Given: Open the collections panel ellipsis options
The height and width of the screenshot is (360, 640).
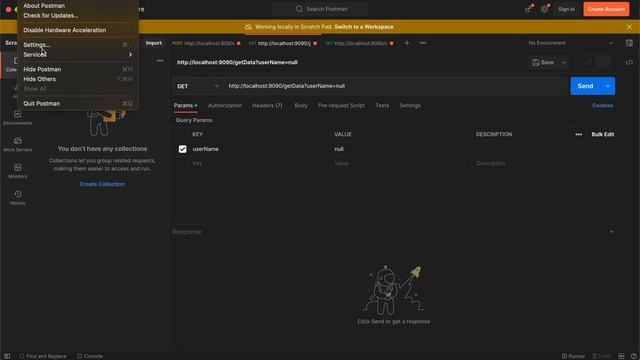Looking at the screenshot, I should pyautogui.click(x=160, y=61).
